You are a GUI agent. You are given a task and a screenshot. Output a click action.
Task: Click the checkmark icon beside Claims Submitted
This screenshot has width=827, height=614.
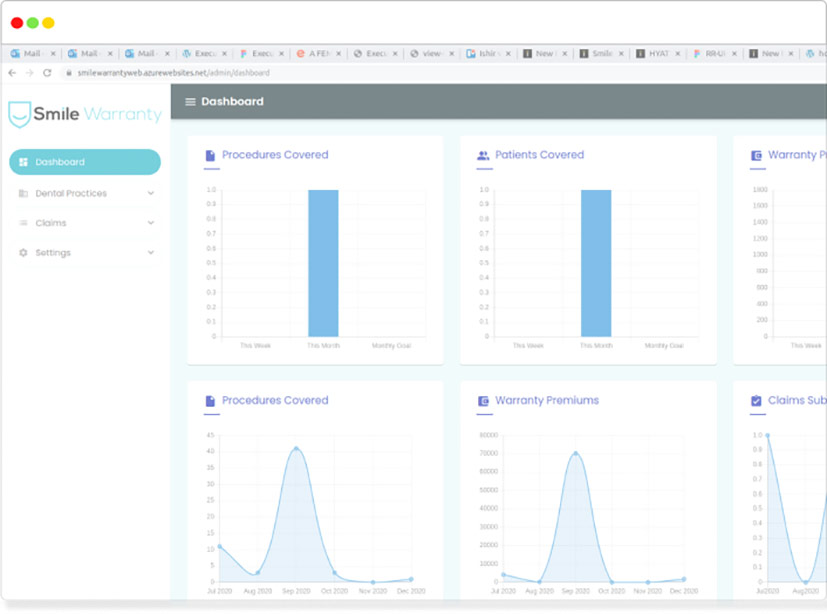(x=756, y=401)
